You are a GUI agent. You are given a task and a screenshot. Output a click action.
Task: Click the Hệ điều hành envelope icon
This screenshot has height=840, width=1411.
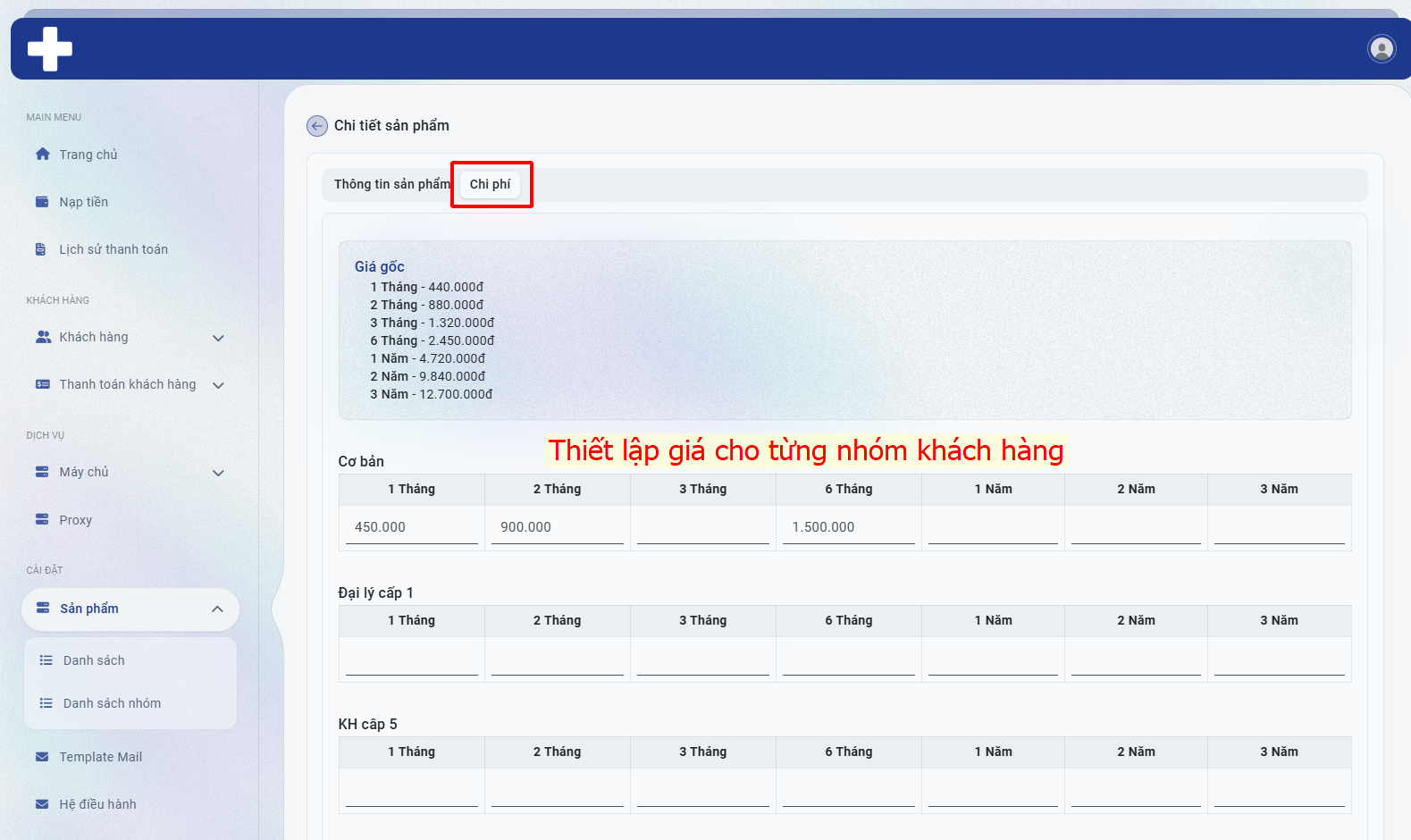[42, 804]
